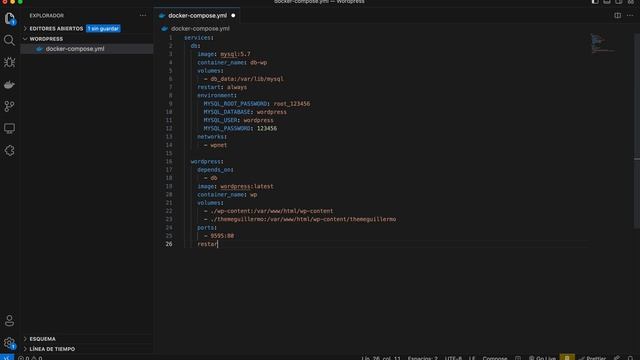Change the Compose language mode
This screenshot has height=360, width=640.
[x=495, y=358]
